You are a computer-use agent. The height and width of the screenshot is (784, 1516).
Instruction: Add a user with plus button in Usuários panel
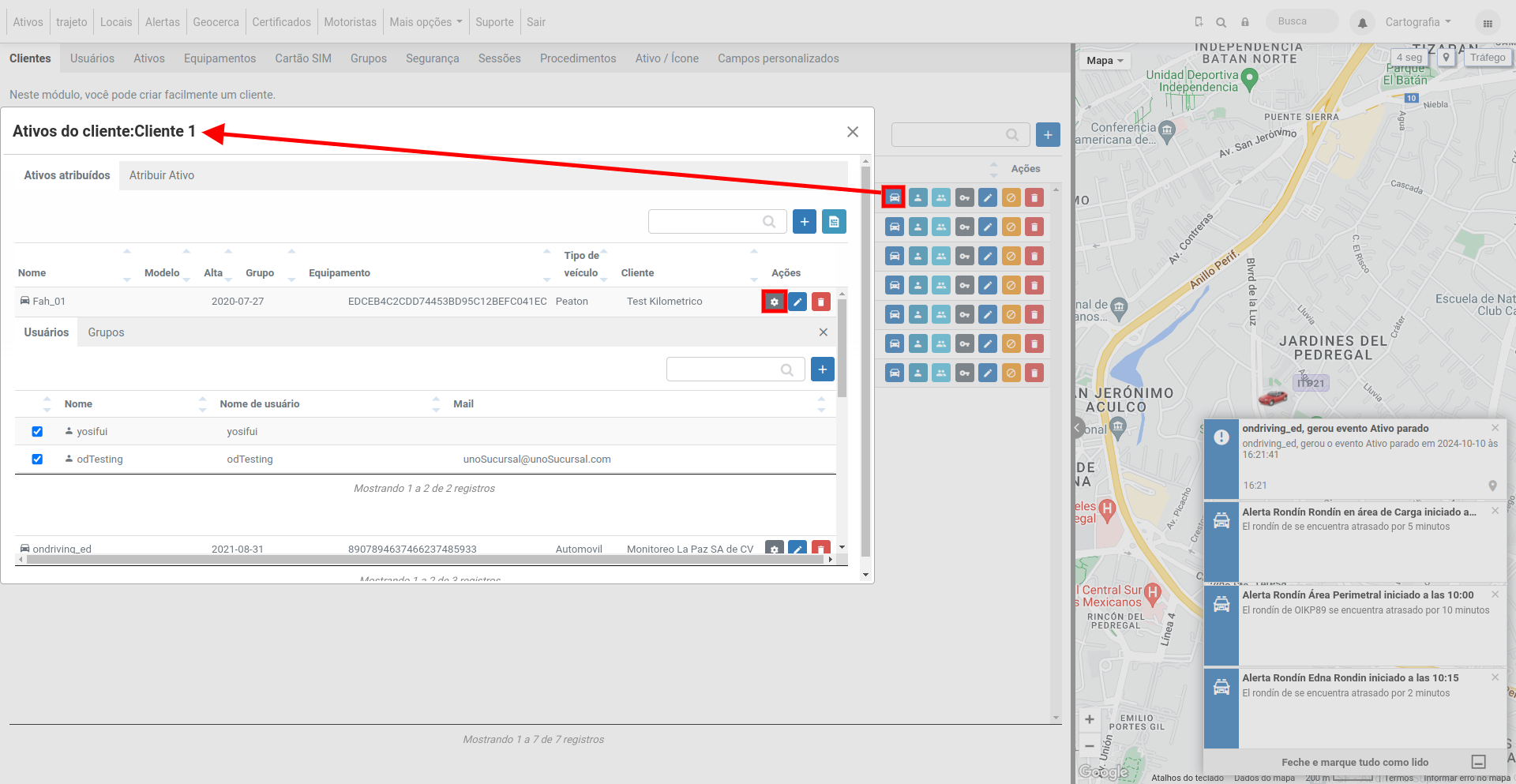coord(823,369)
